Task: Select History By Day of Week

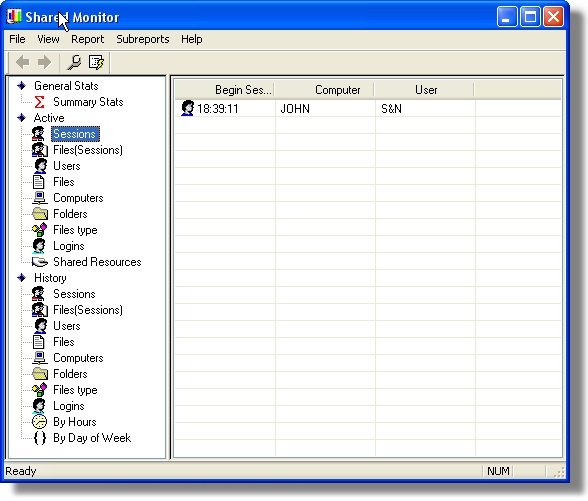Action: [92, 438]
